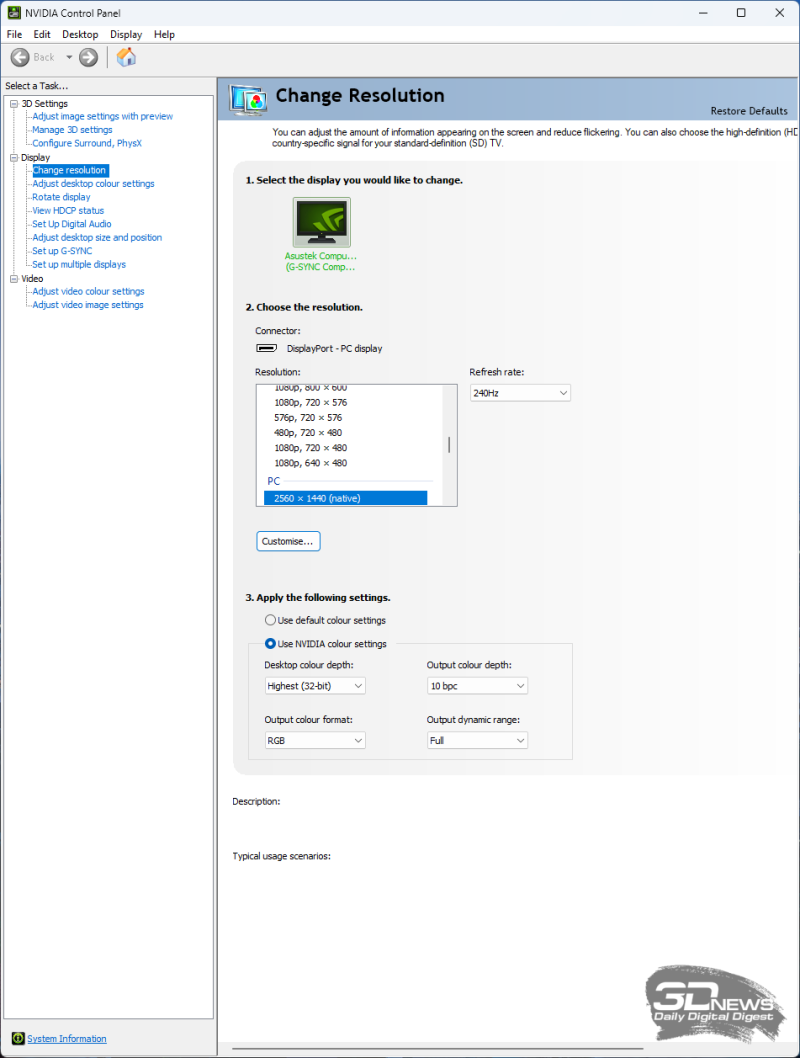This screenshot has width=800, height=1058.
Task: Close the NVIDIA Control Panel window
Action: pos(779,13)
